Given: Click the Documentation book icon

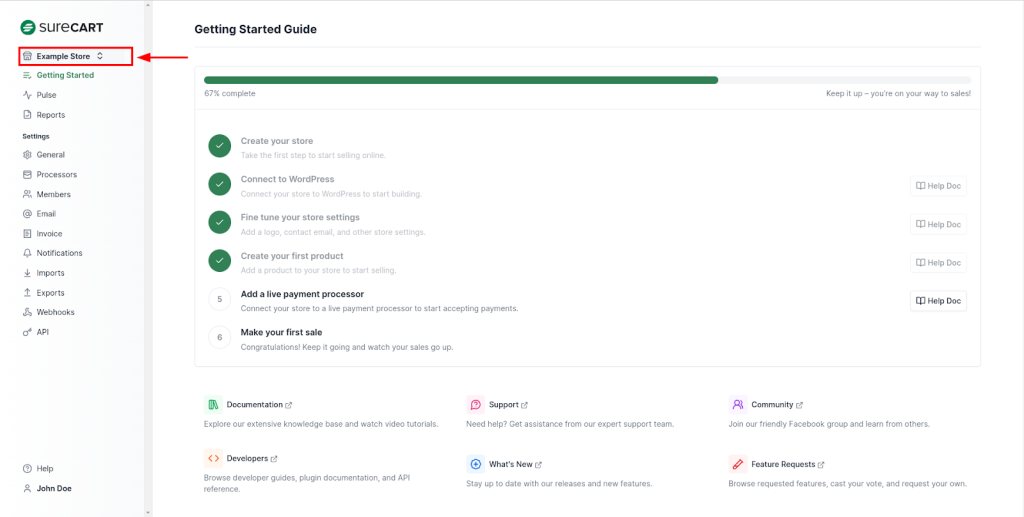Looking at the screenshot, I should pyautogui.click(x=213, y=405).
